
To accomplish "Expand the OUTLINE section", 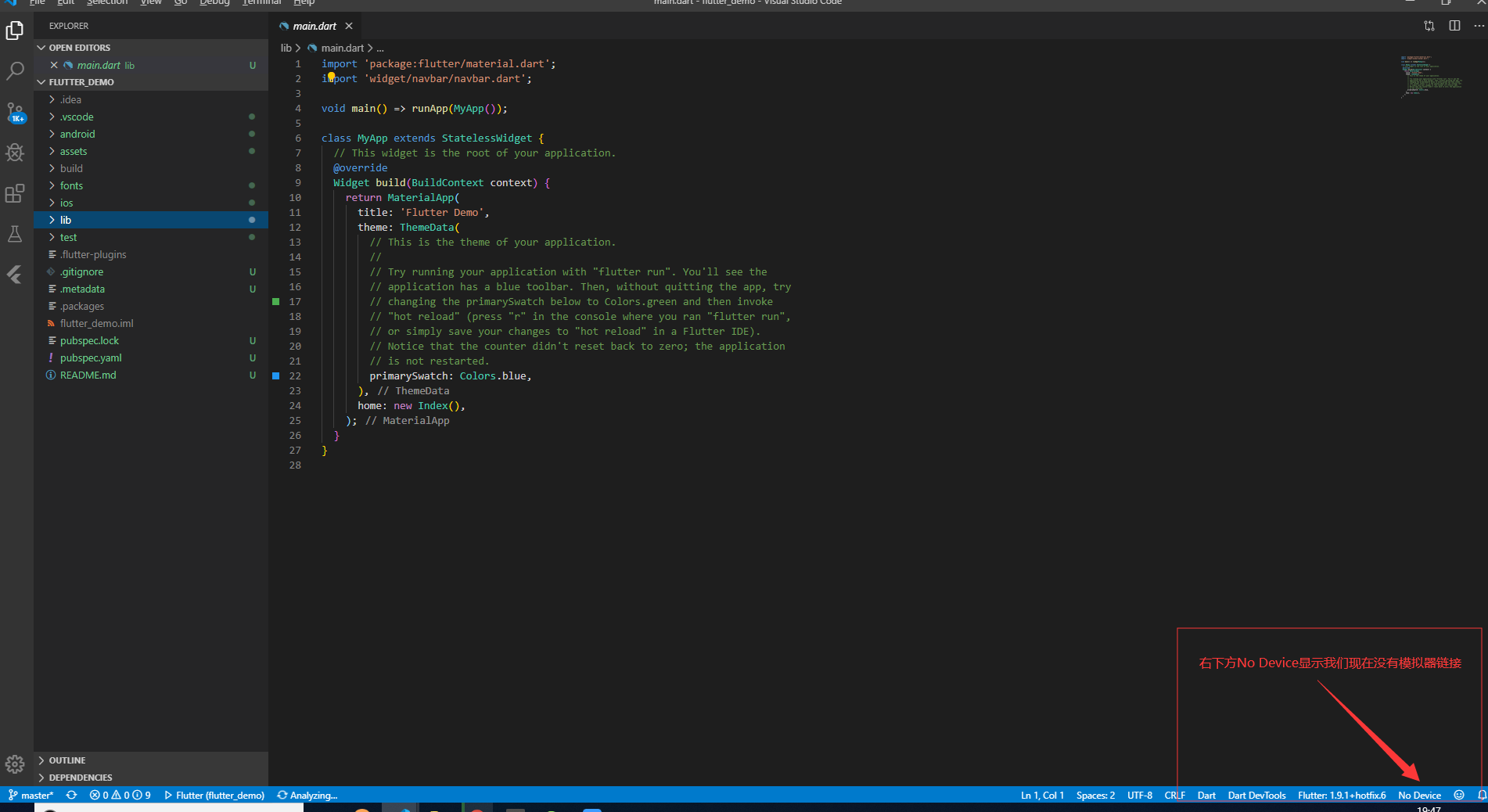I will click(x=67, y=760).
